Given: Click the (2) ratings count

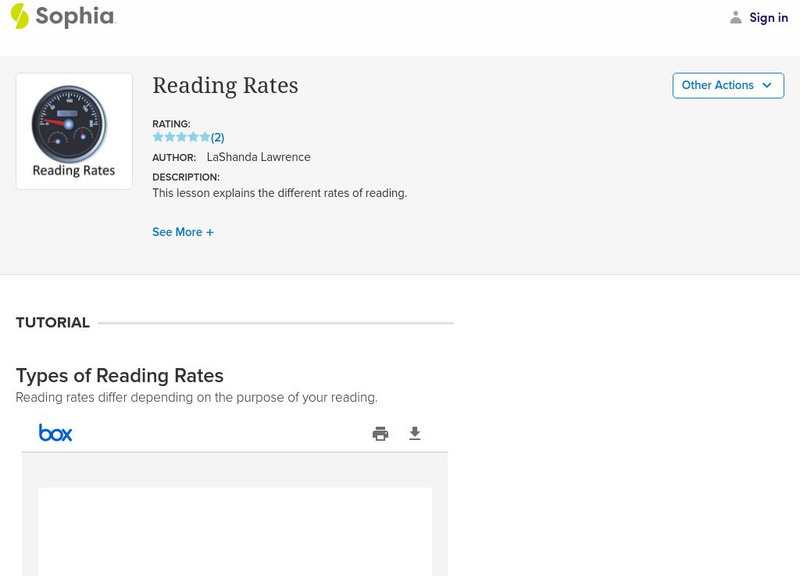Looking at the screenshot, I should coord(218,137).
